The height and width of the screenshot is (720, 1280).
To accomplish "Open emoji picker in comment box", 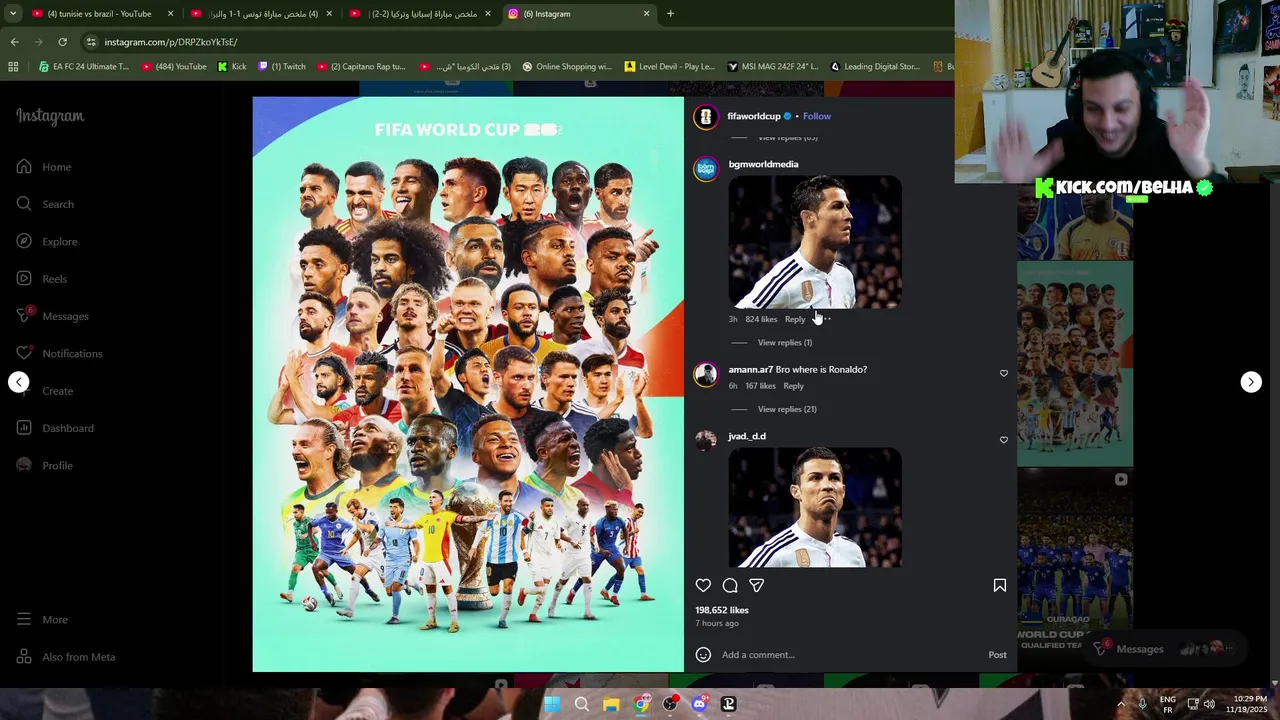I will pyautogui.click(x=703, y=655).
